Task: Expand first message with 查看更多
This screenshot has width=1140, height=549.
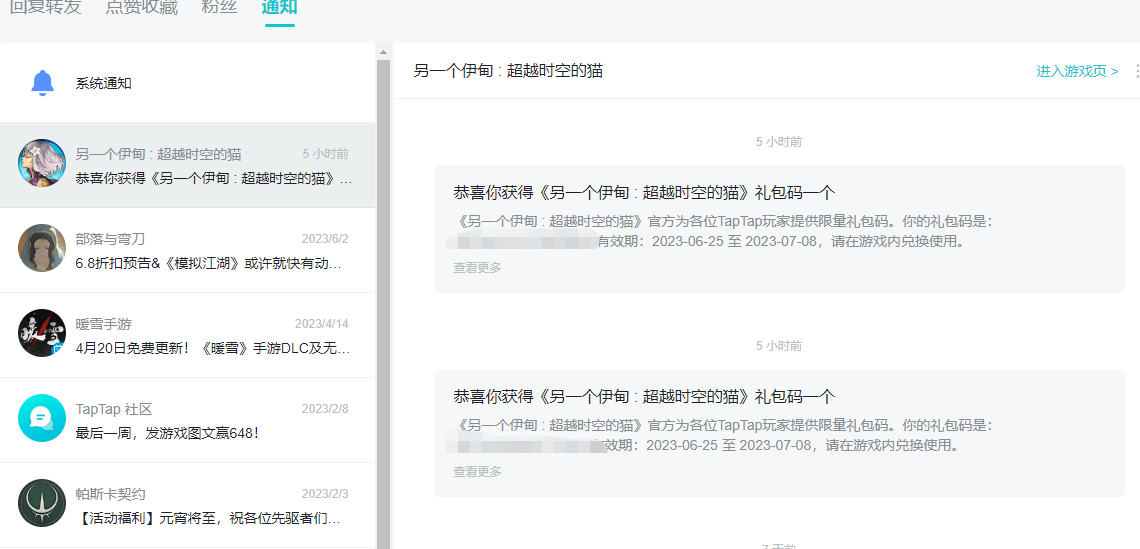Action: tap(477, 268)
